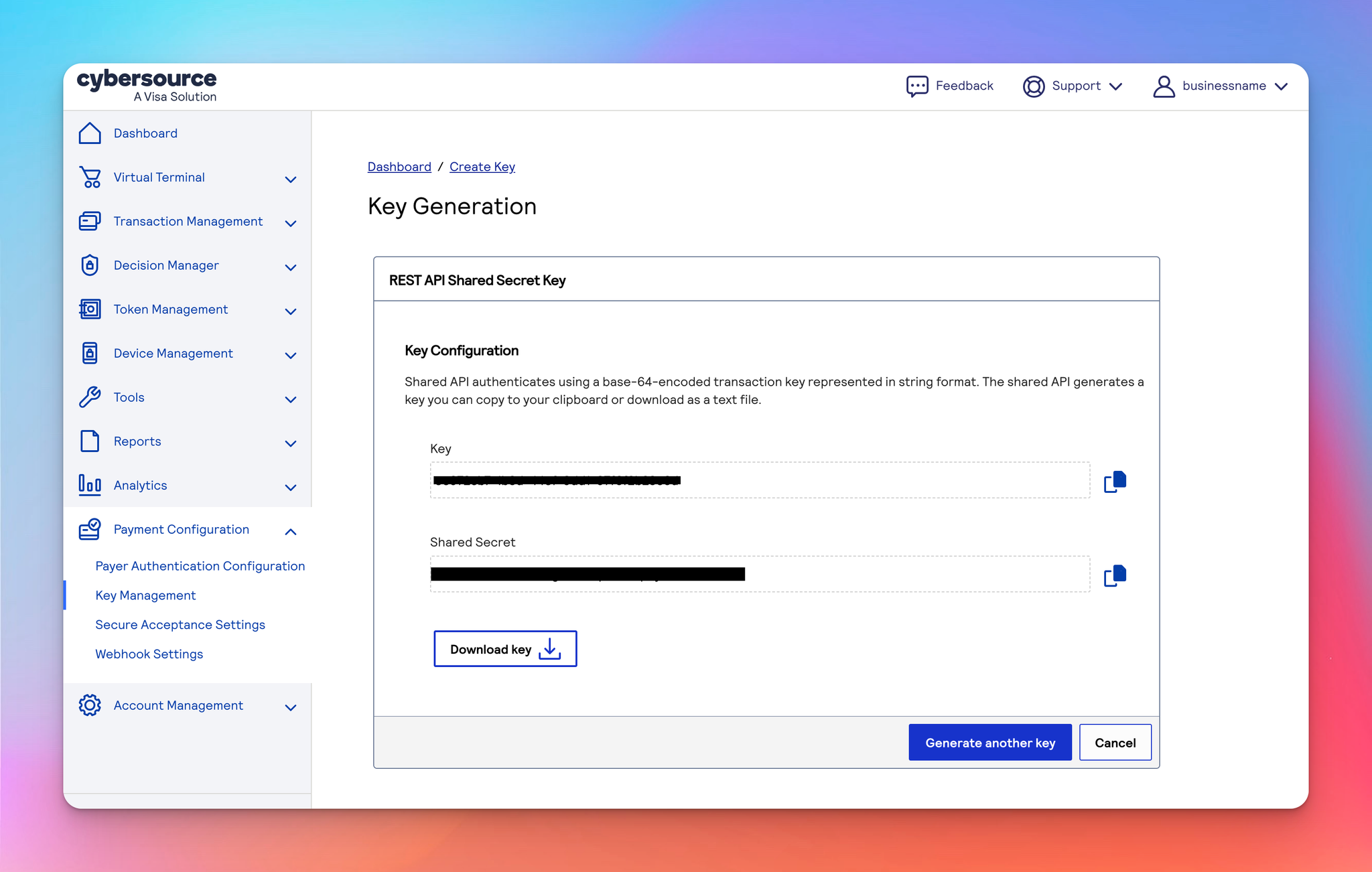Collapse the Payment Configuration chevron
The image size is (1372, 872).
[x=291, y=531]
